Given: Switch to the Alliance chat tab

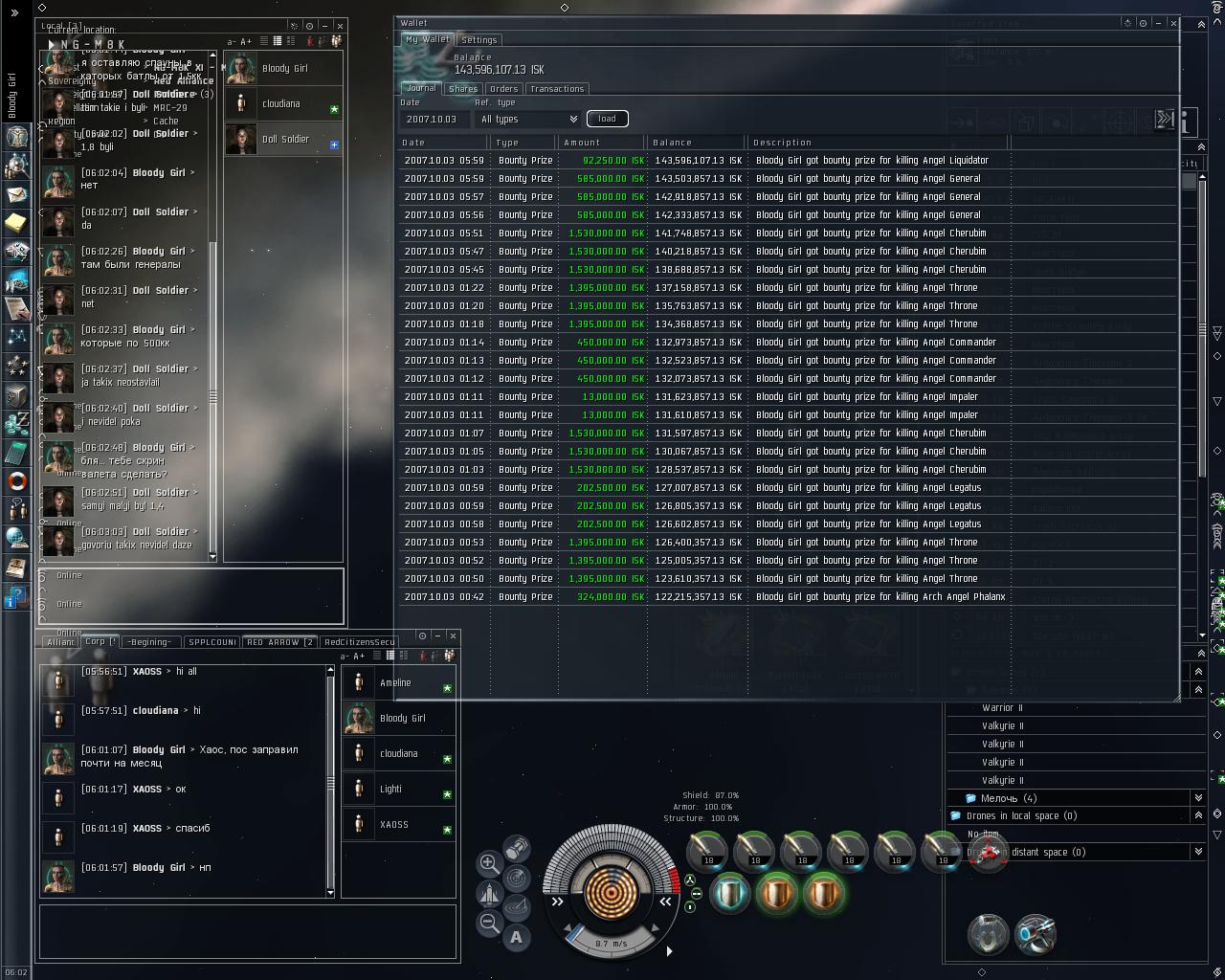Looking at the screenshot, I should coord(60,642).
